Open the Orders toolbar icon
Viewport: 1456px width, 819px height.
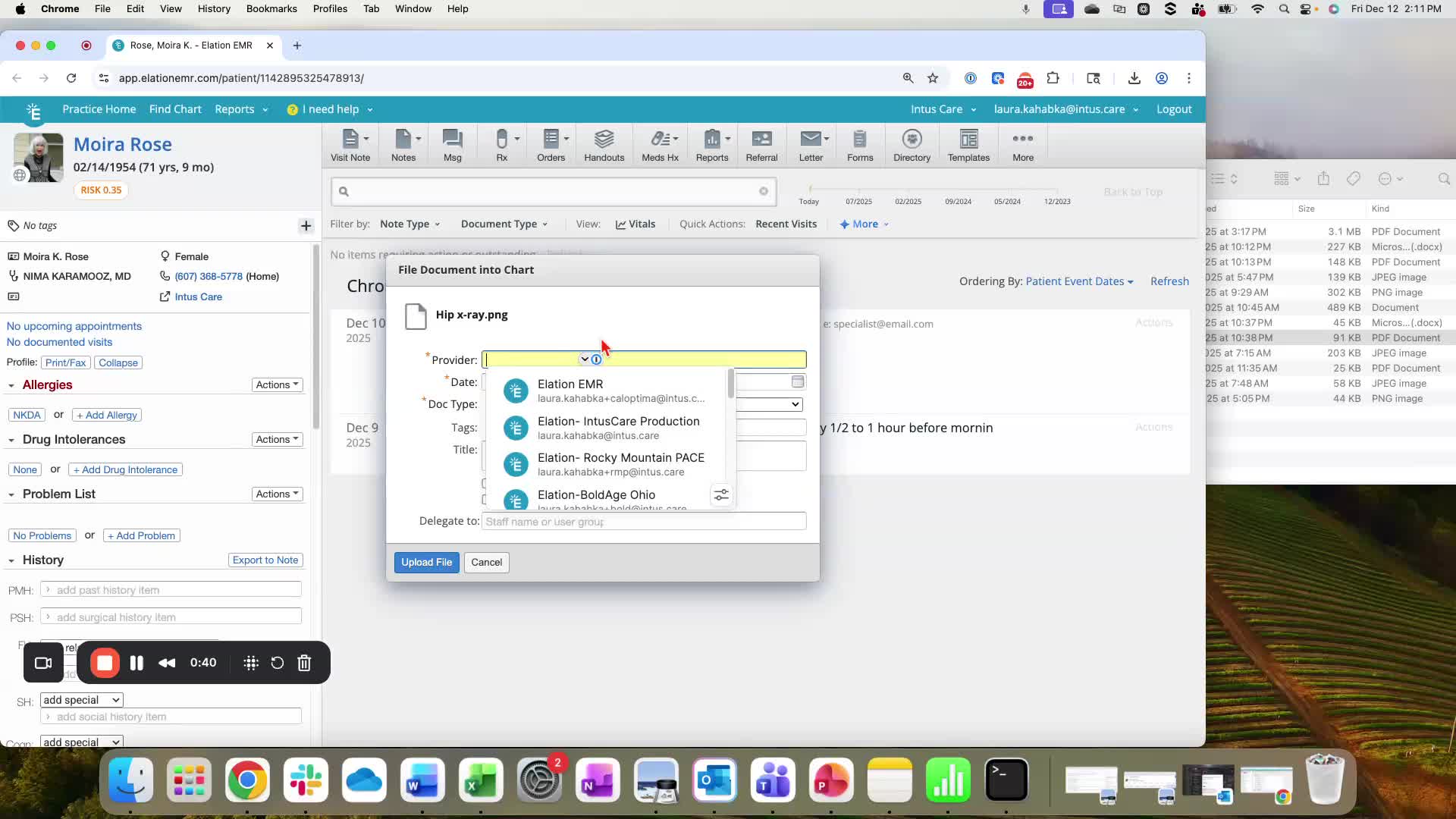(551, 145)
